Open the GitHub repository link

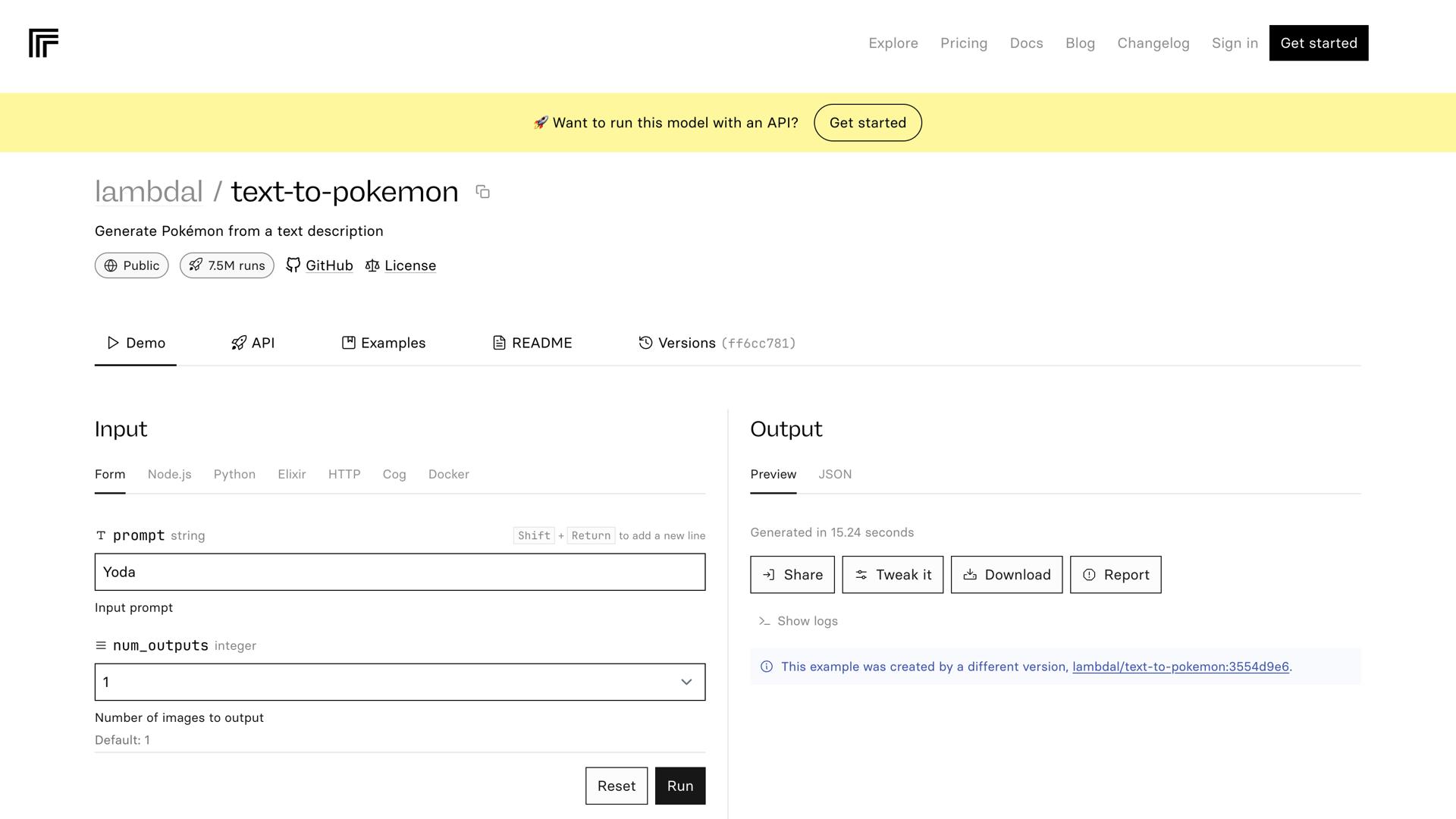328,265
